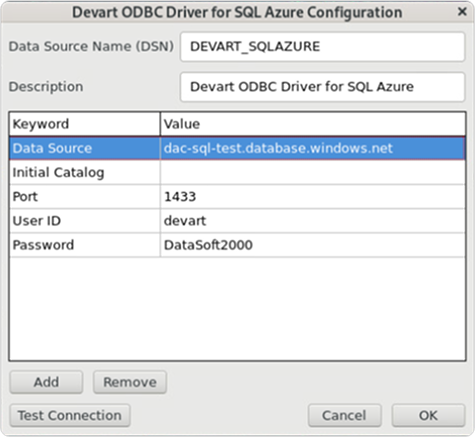
Task: Select the dac-sql-test.database.windows.net value cell
Action: click(x=313, y=148)
